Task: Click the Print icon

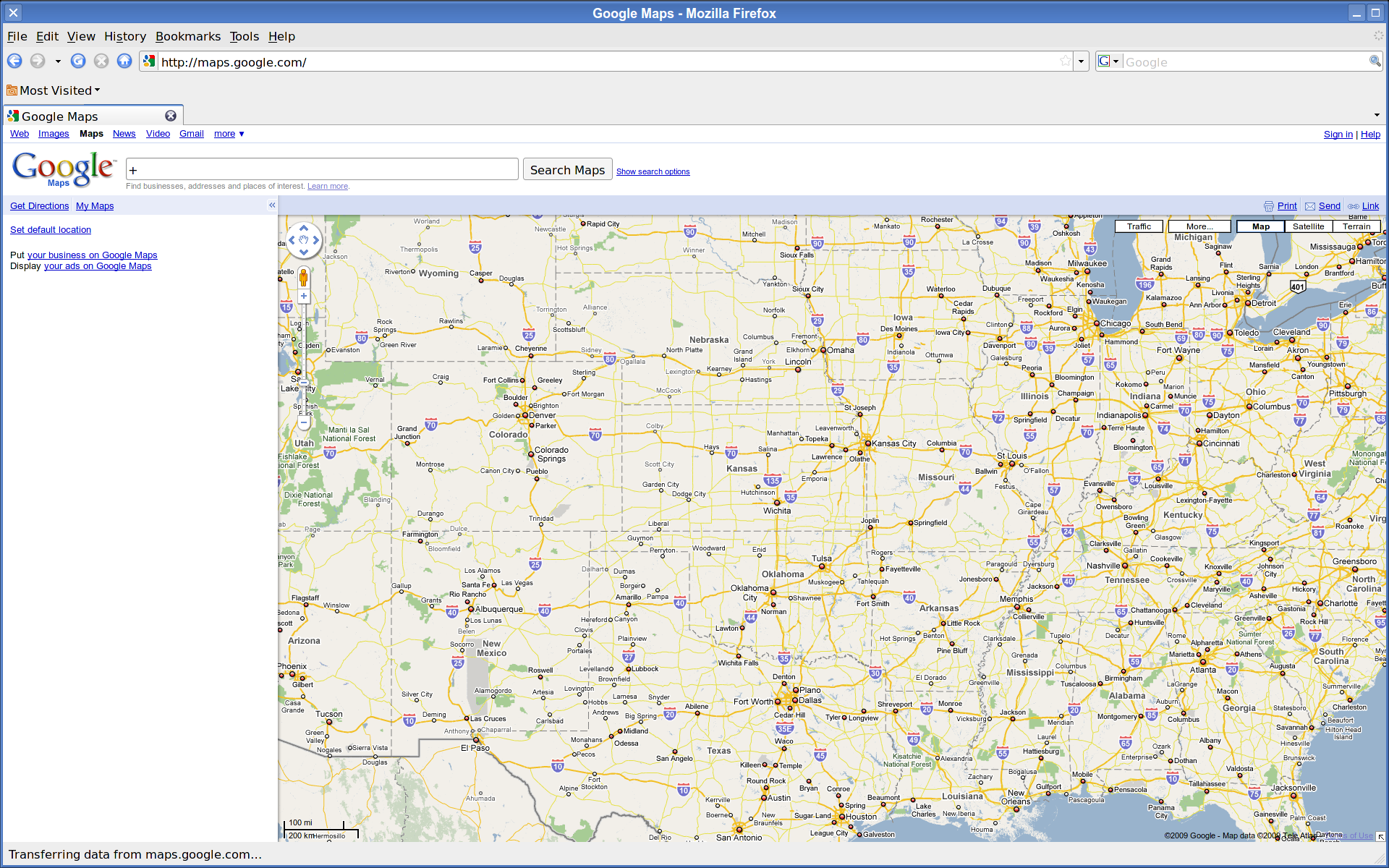Action: [x=1268, y=206]
